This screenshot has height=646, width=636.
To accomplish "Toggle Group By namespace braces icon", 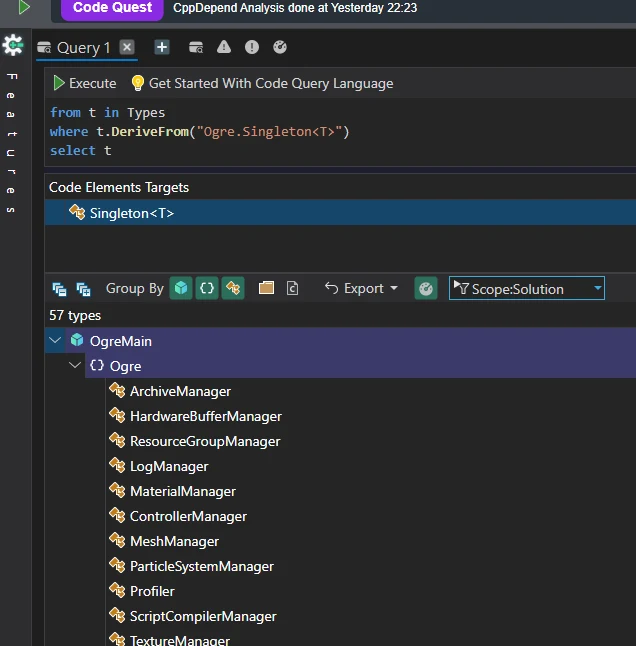I will point(207,288).
